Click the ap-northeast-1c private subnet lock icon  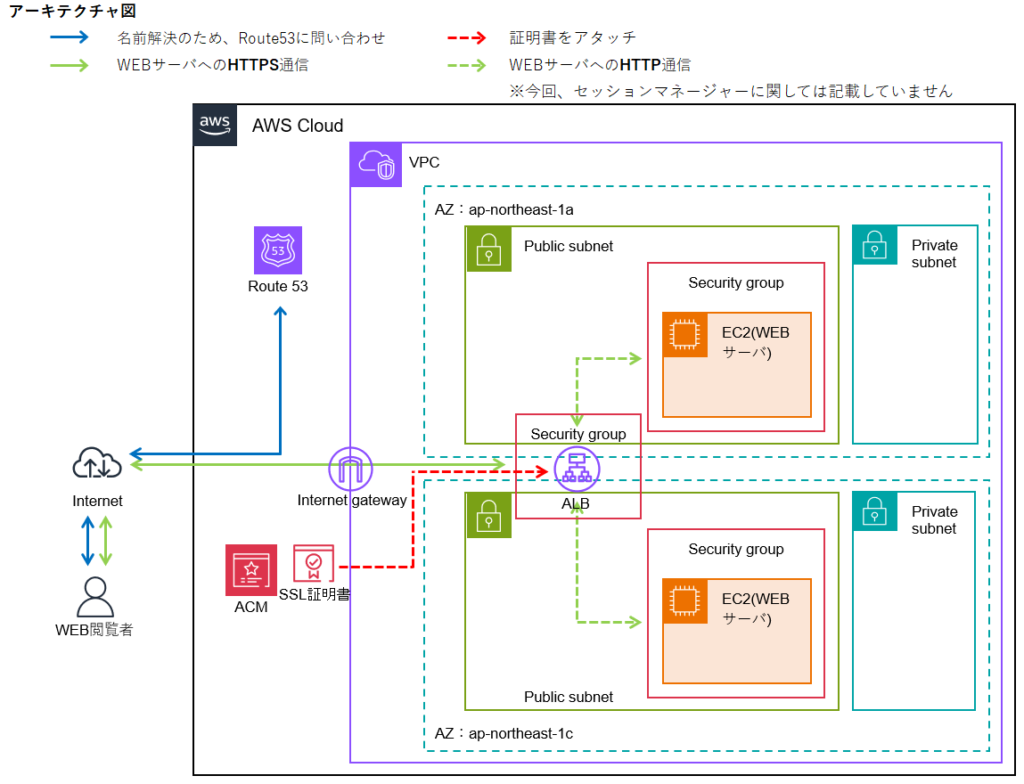click(x=874, y=511)
